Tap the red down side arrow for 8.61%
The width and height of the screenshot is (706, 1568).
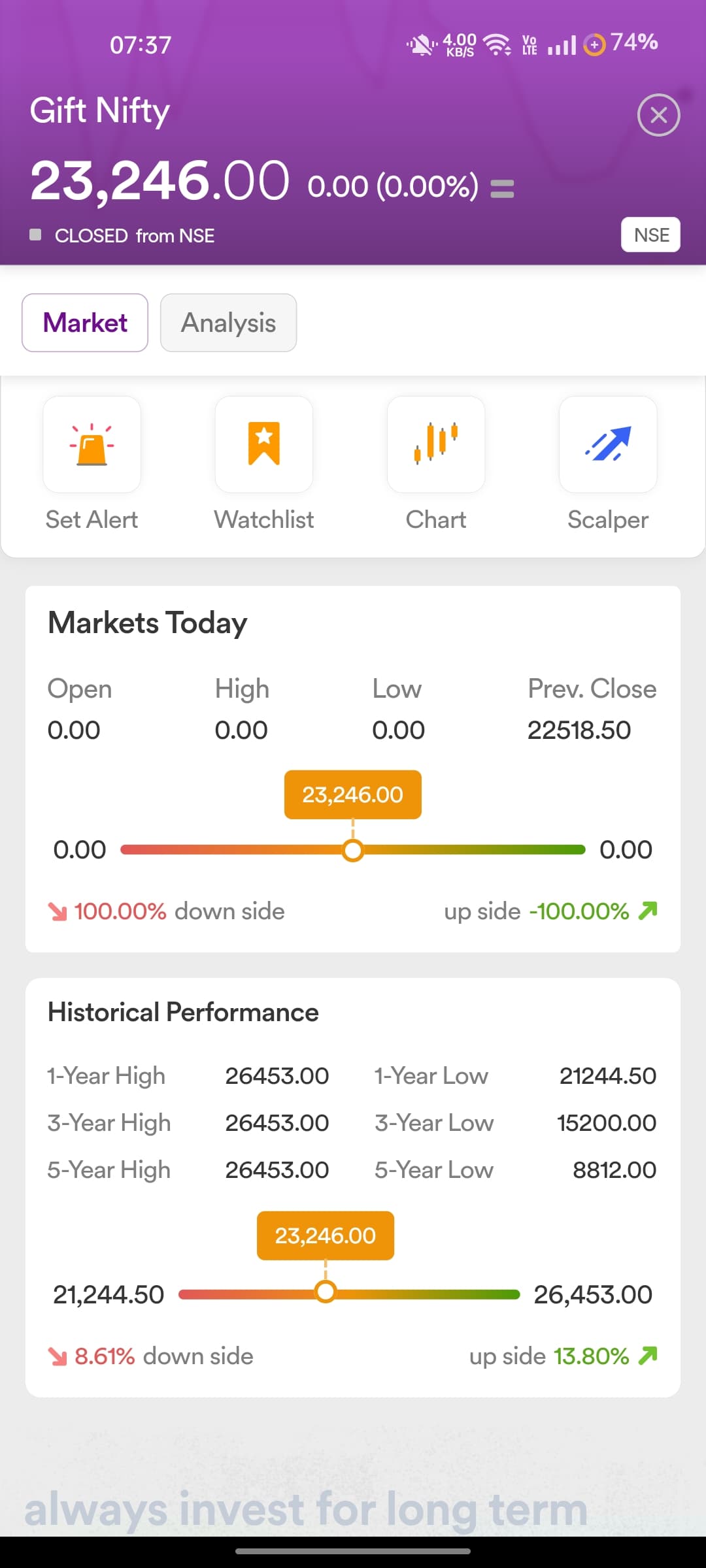pyautogui.click(x=58, y=1357)
